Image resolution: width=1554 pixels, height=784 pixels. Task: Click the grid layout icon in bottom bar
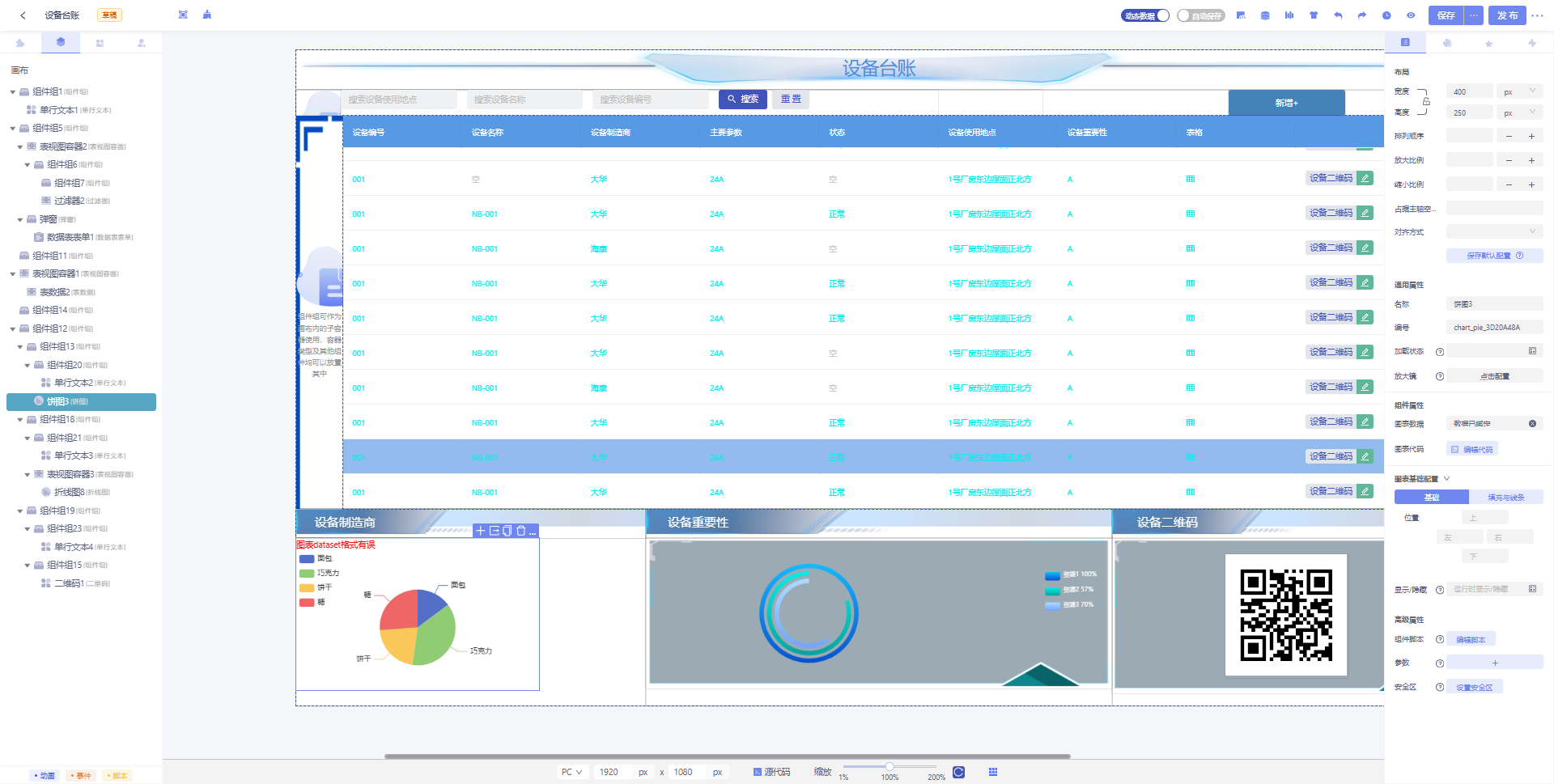[993, 772]
